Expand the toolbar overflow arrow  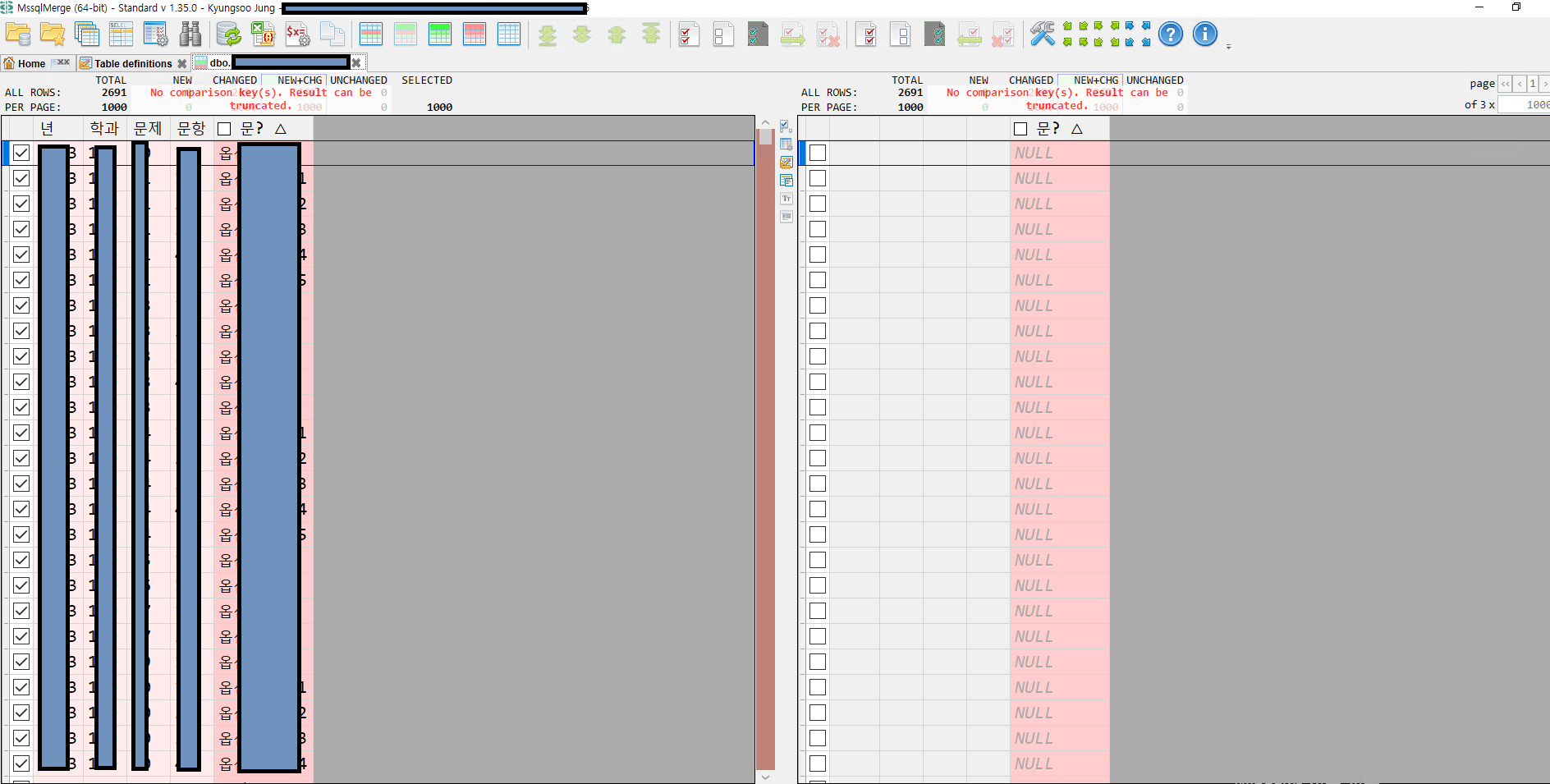tap(1228, 48)
